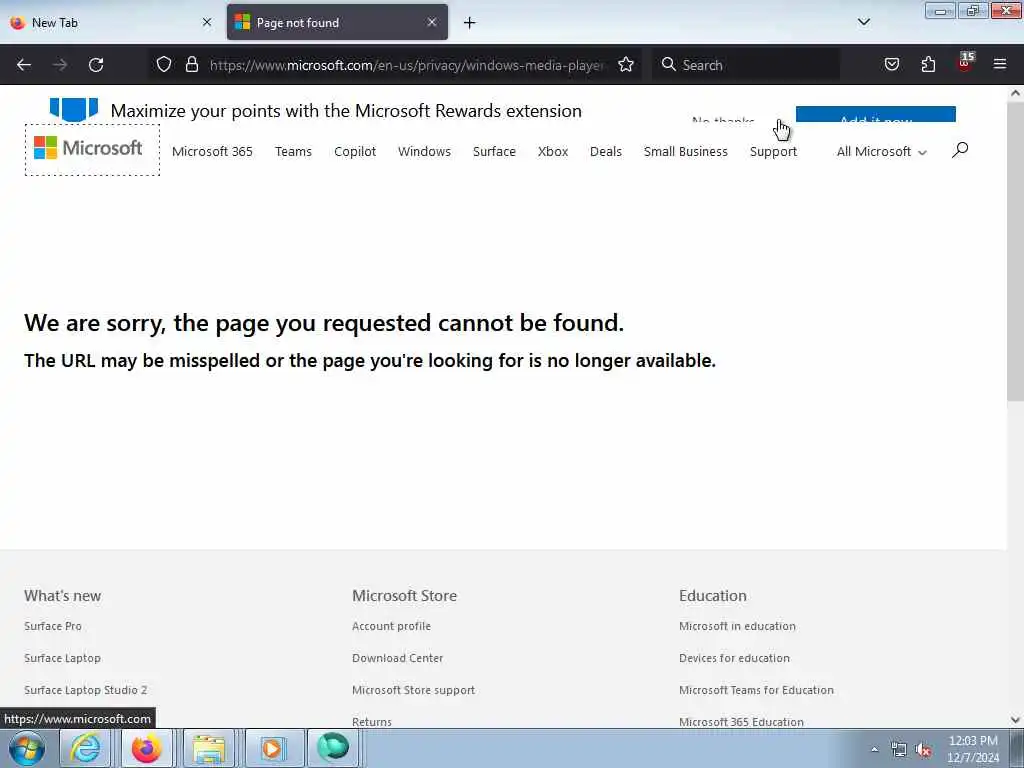Image resolution: width=1024 pixels, height=768 pixels.
Task: Open Support in the navigation bar
Action: [x=773, y=152]
